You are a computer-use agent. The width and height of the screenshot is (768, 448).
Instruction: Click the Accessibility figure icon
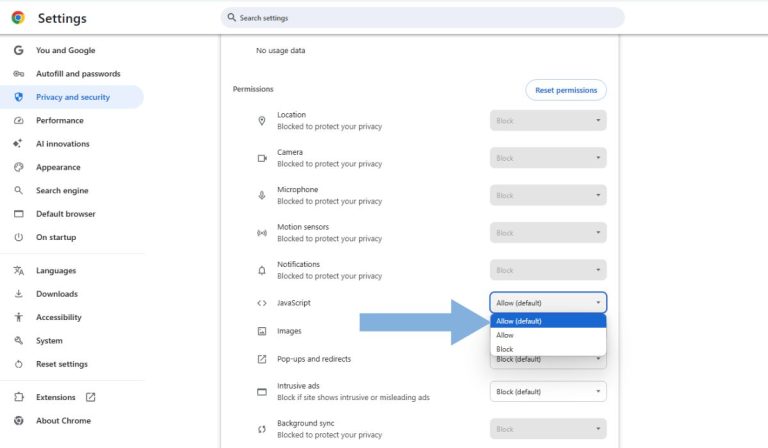click(18, 317)
